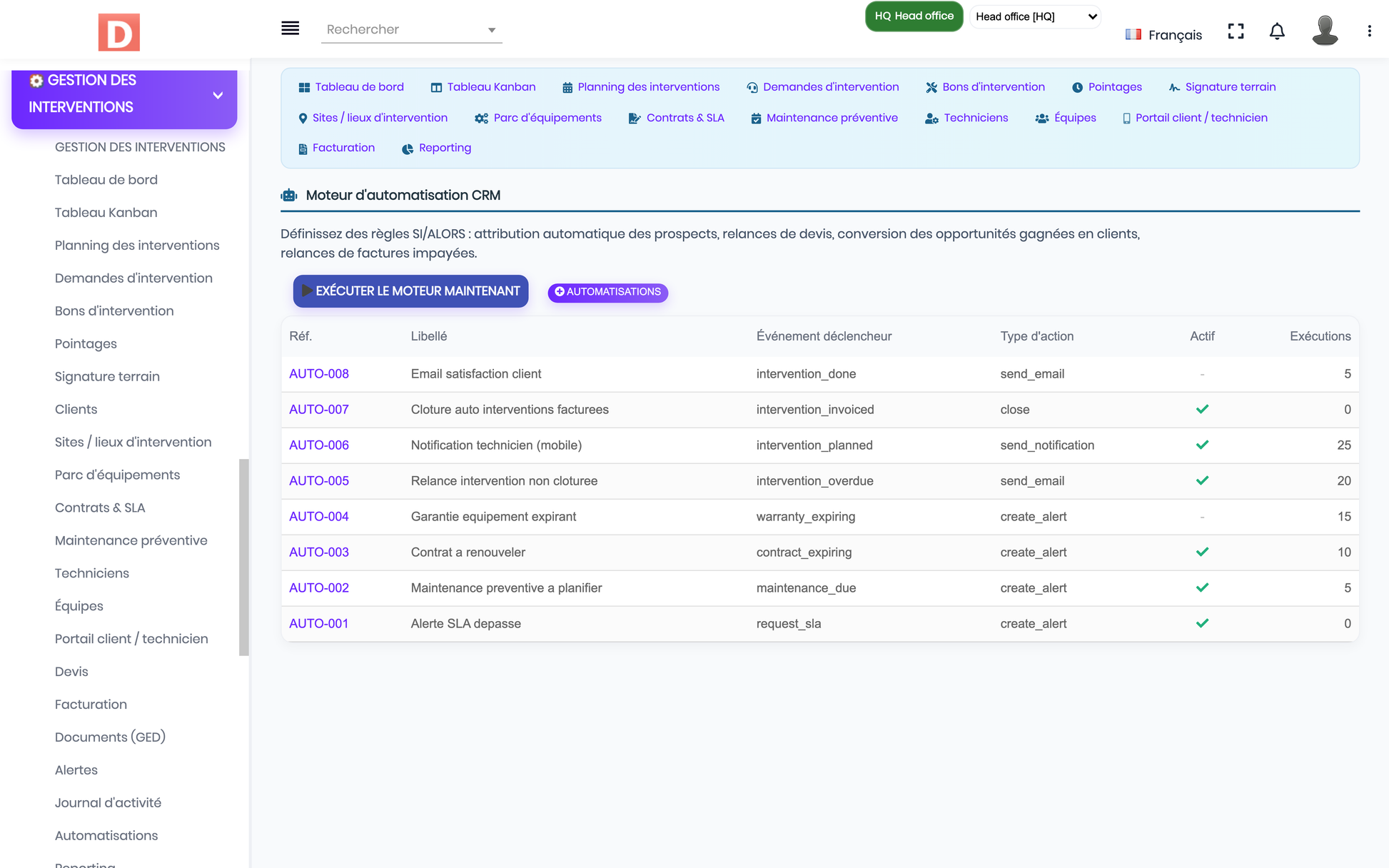The image size is (1389, 868).
Task: Click the active checkmark for AUTO-005
Action: pos(1202,480)
